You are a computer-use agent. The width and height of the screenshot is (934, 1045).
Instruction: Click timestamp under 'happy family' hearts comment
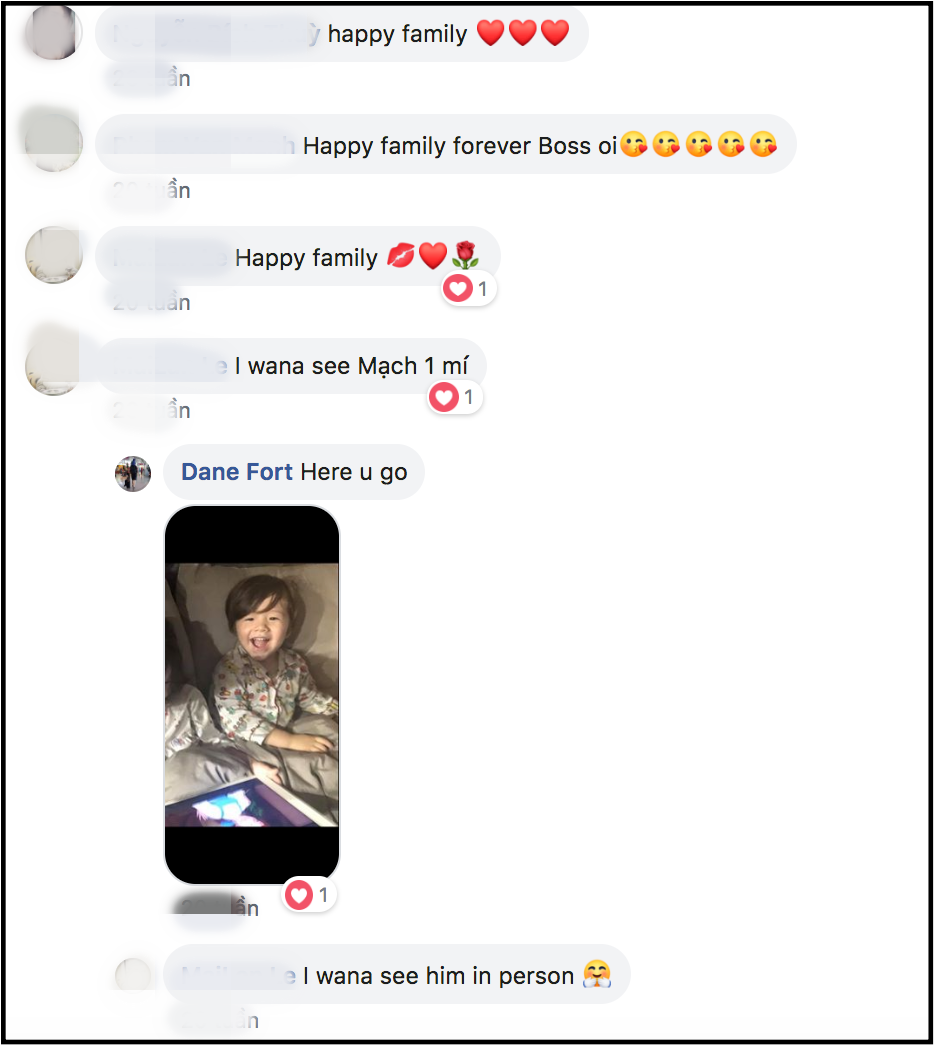tap(151, 79)
